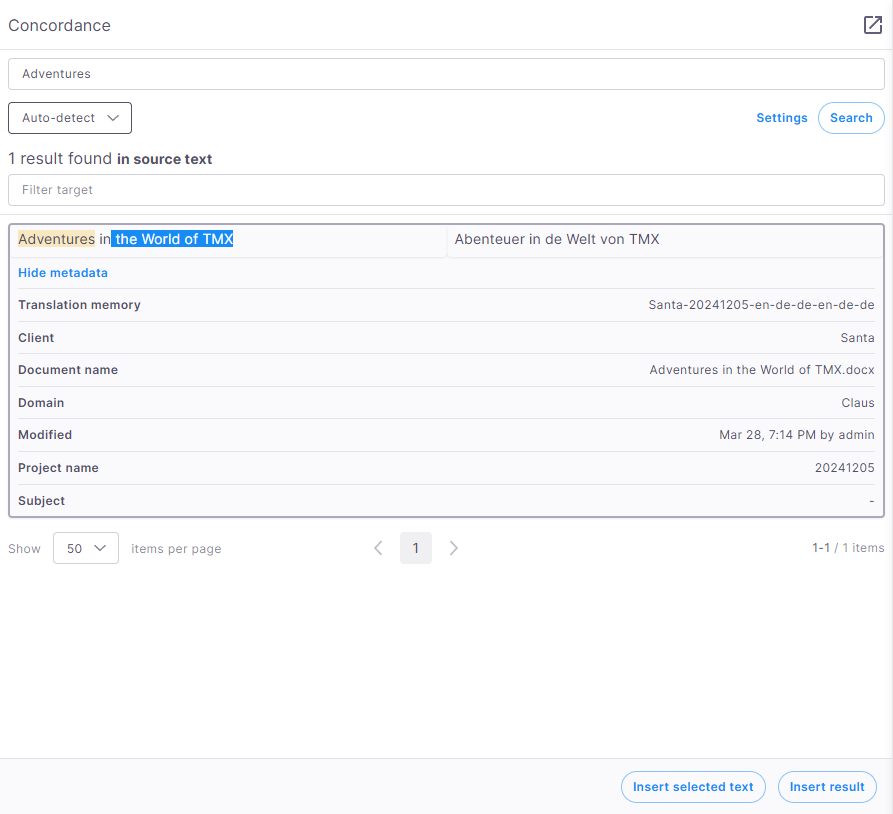Click Insert selected text

tap(693, 787)
